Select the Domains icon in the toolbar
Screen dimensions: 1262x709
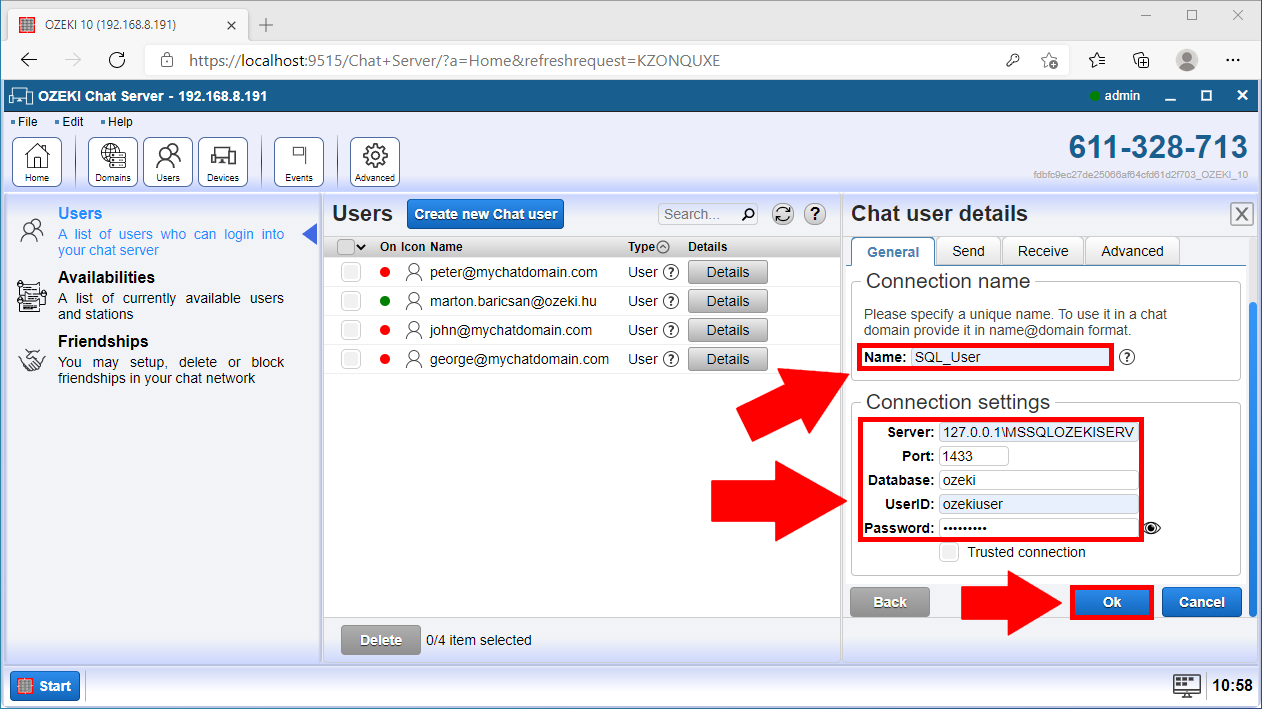coord(112,160)
